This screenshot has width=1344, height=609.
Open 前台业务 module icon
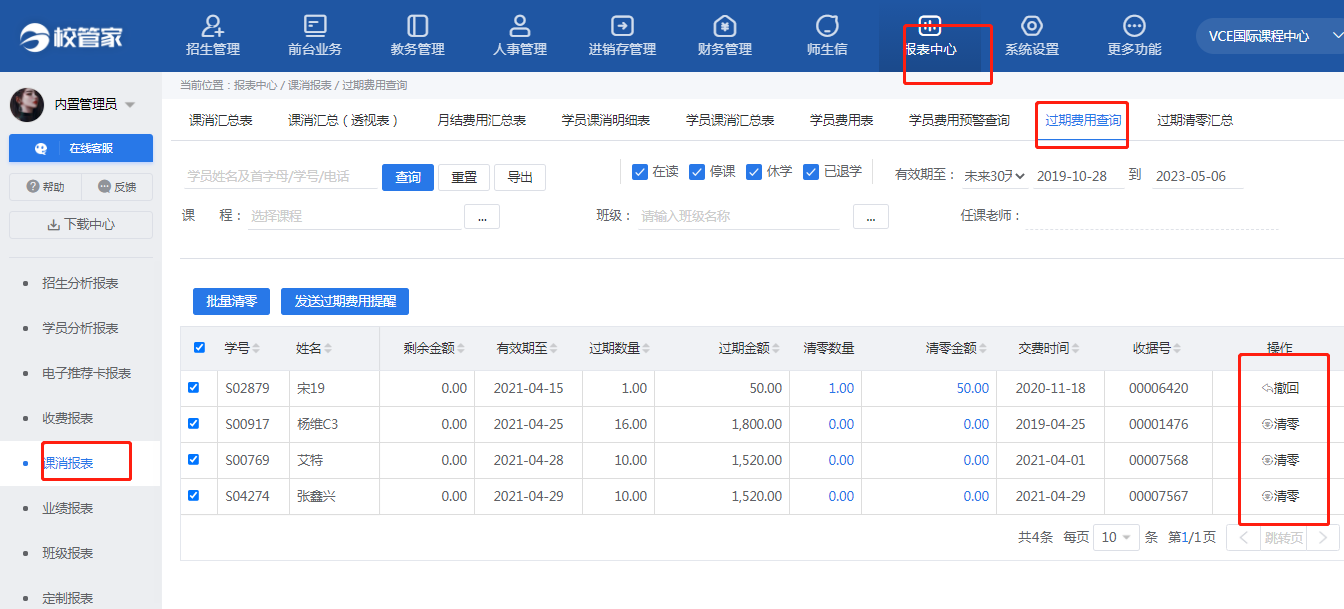[315, 26]
